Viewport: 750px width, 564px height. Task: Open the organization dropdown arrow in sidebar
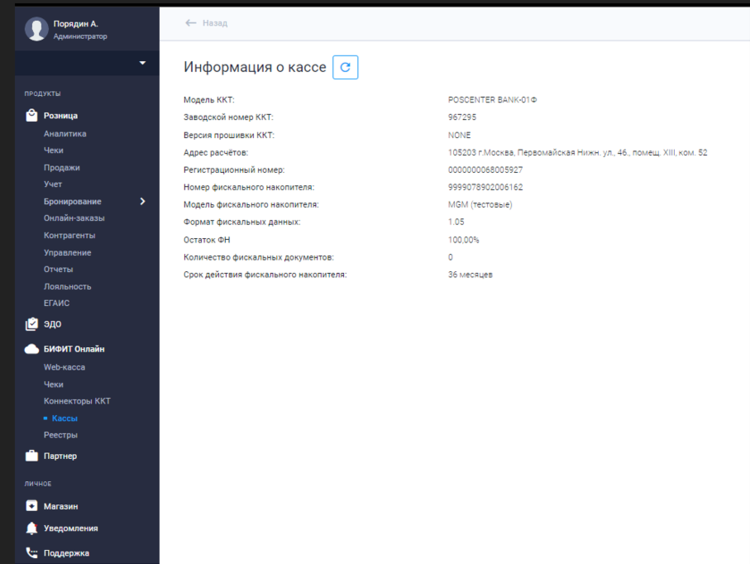[142, 63]
